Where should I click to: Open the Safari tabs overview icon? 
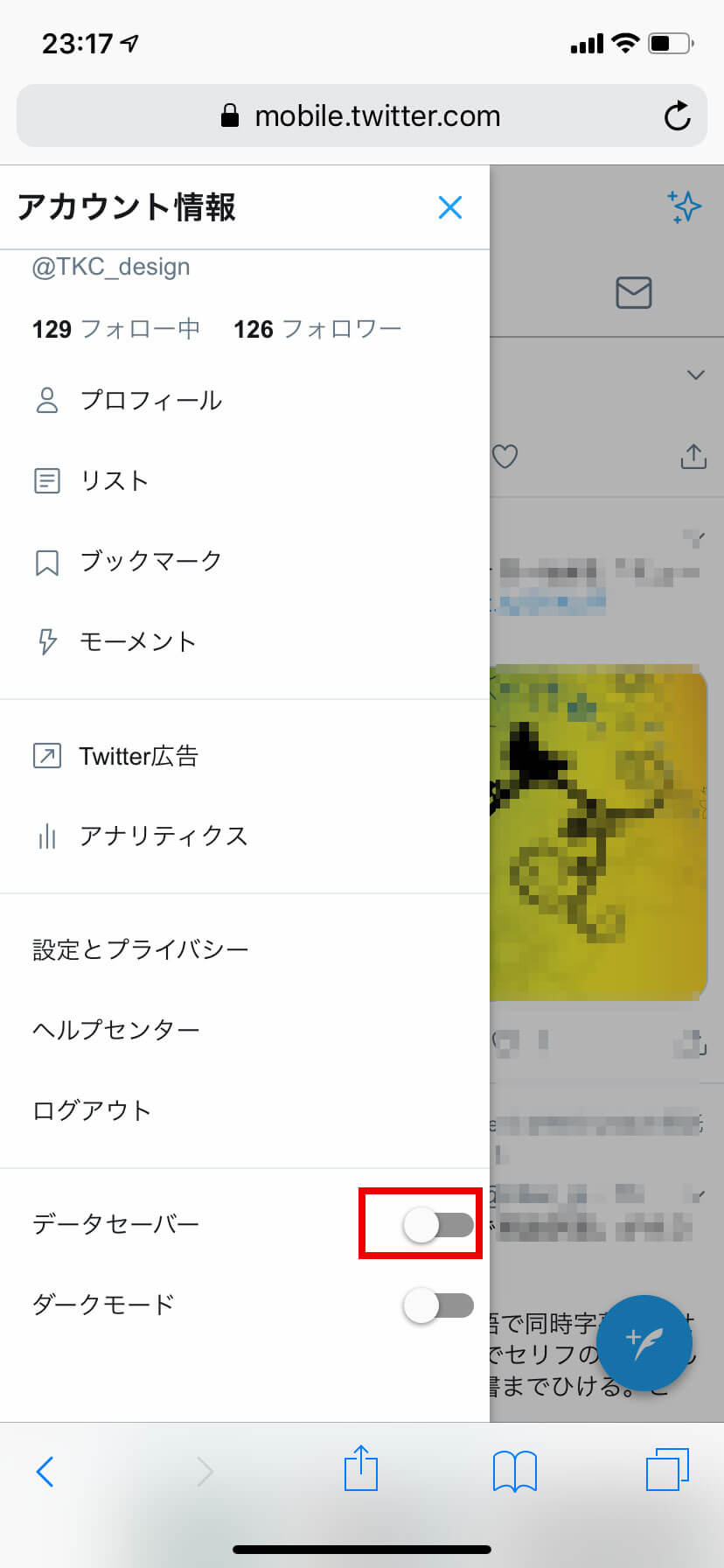click(668, 1469)
